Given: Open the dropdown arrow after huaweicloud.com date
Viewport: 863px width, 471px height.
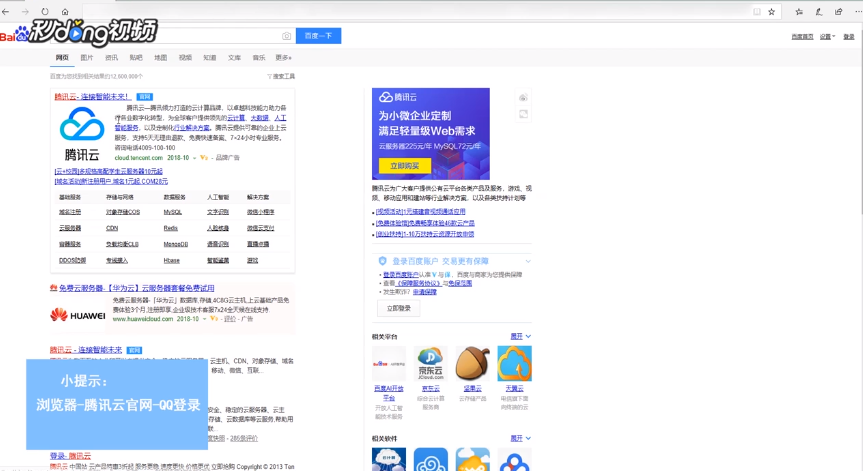Looking at the screenshot, I should [204, 319].
